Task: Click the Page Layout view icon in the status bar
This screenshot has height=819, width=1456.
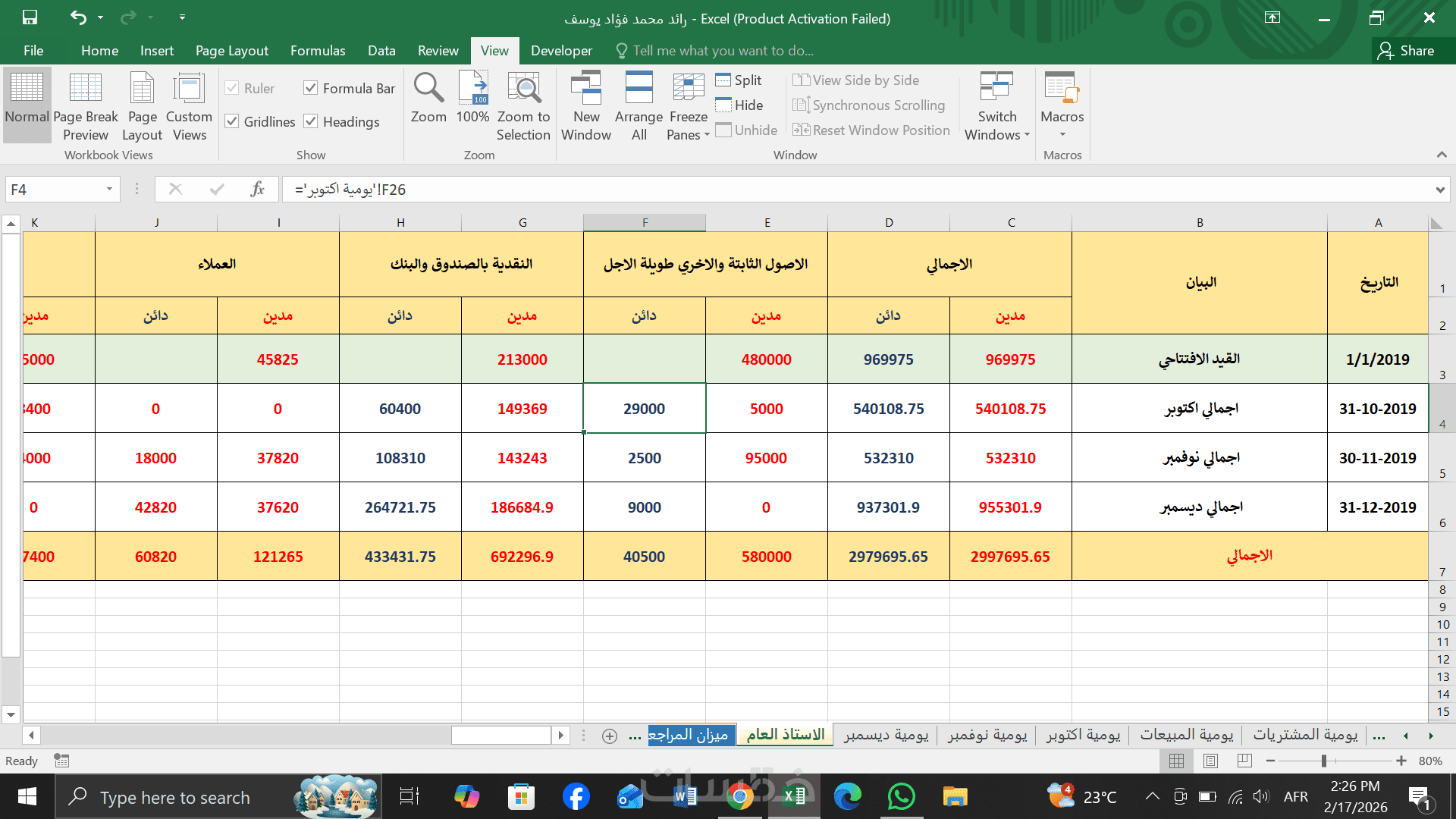Action: pyautogui.click(x=1210, y=761)
